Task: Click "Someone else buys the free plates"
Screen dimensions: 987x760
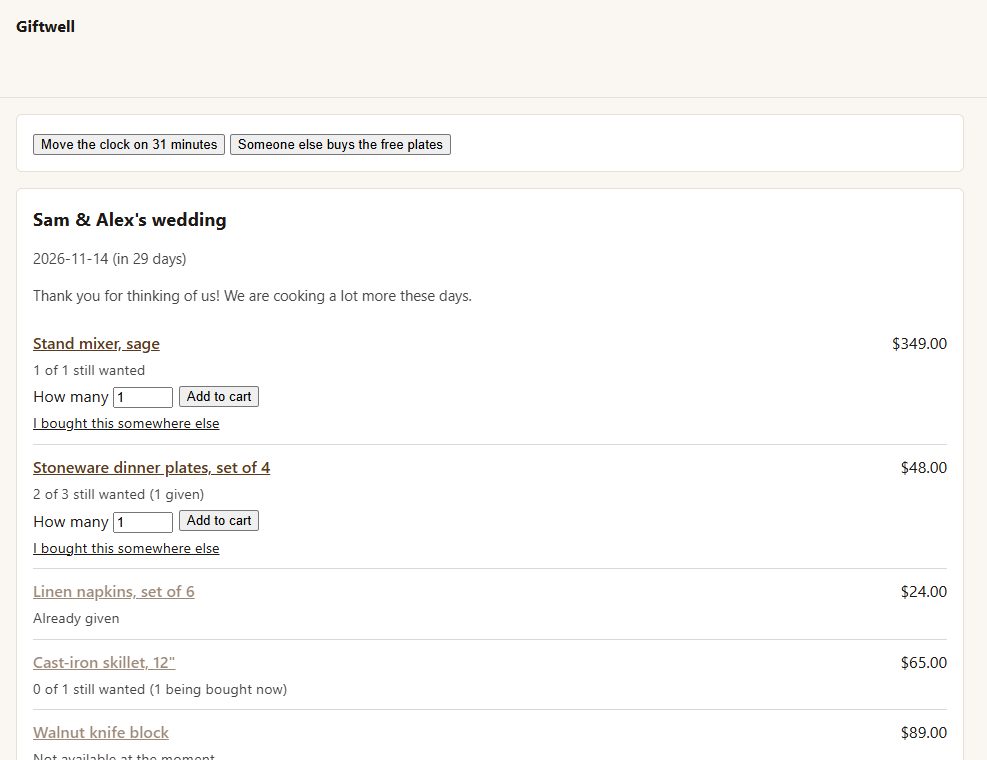Action: point(340,144)
